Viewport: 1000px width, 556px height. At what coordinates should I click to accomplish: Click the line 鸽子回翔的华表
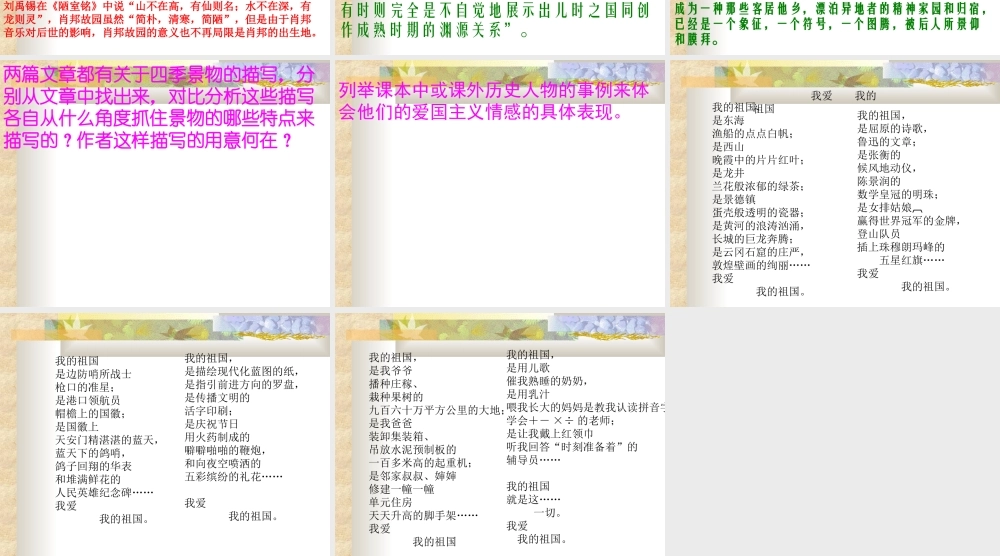click(93, 466)
